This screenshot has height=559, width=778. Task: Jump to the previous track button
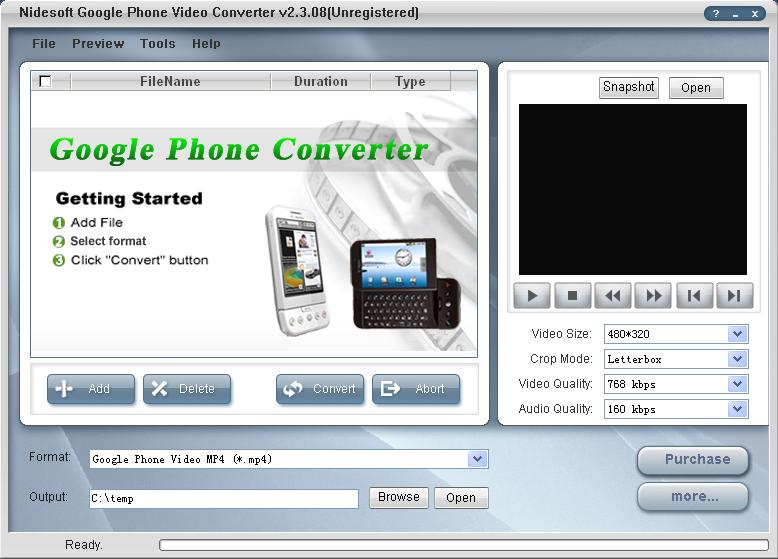click(694, 296)
